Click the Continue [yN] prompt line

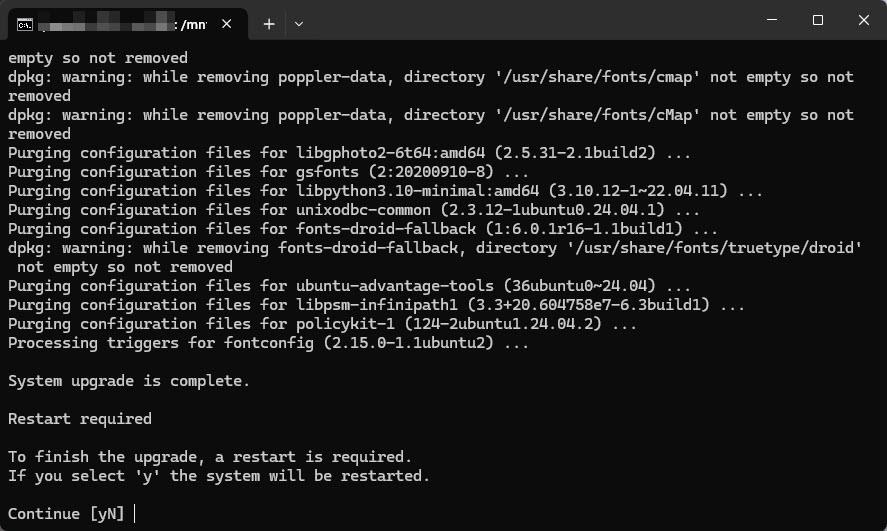(x=66, y=514)
